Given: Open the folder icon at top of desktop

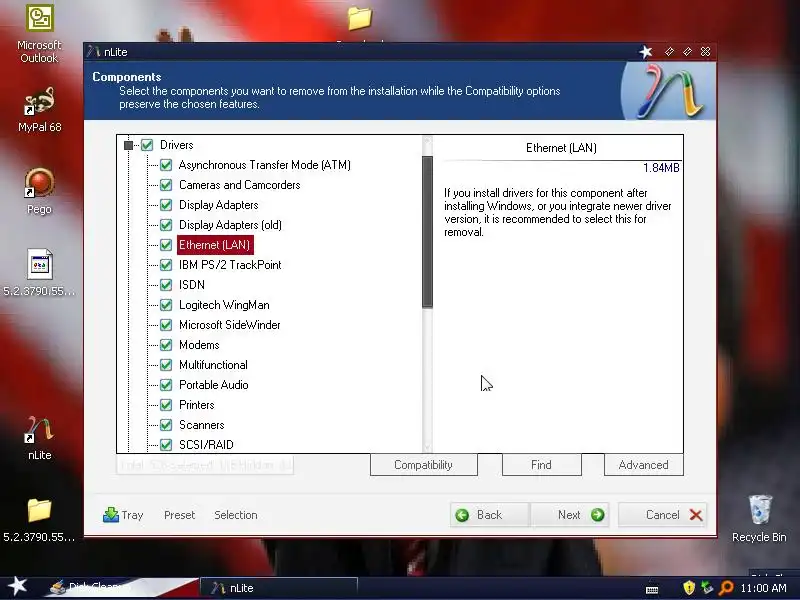Looking at the screenshot, I should click(360, 18).
